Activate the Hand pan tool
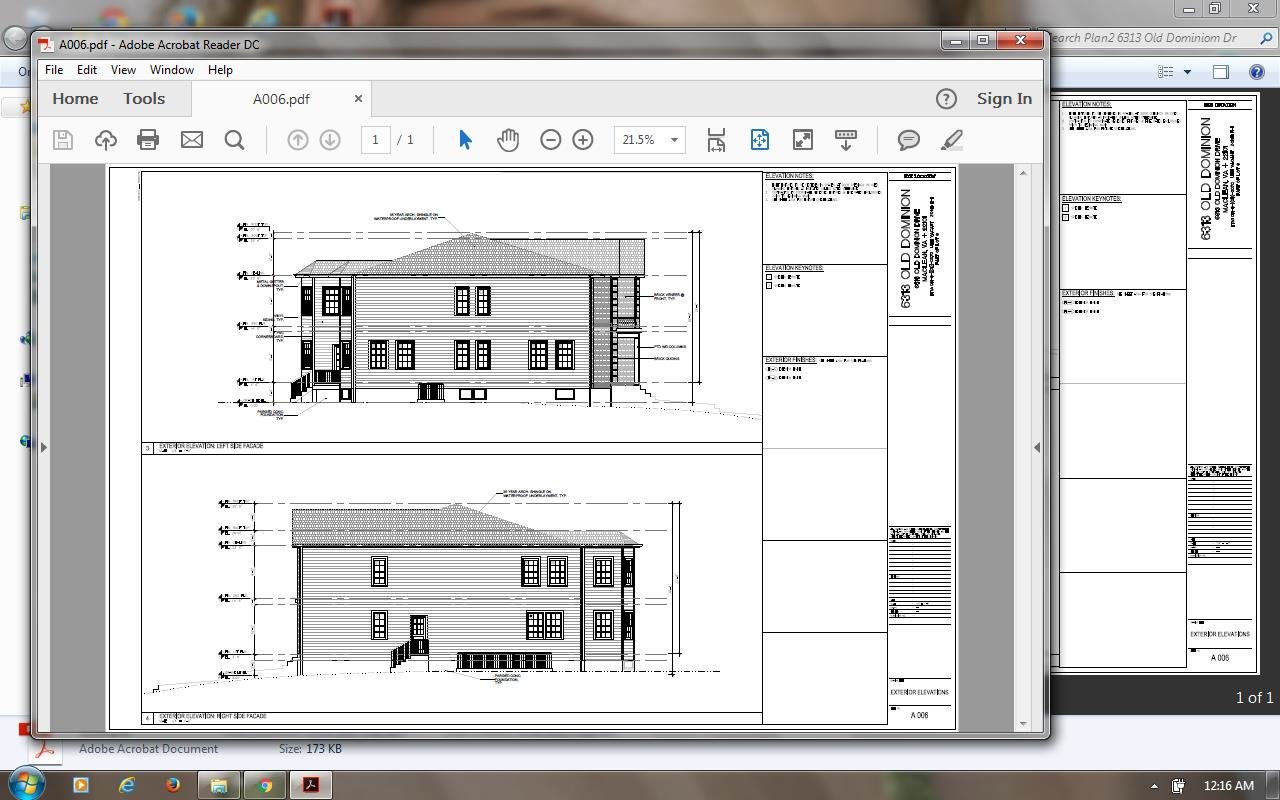1280x800 pixels. tap(508, 140)
